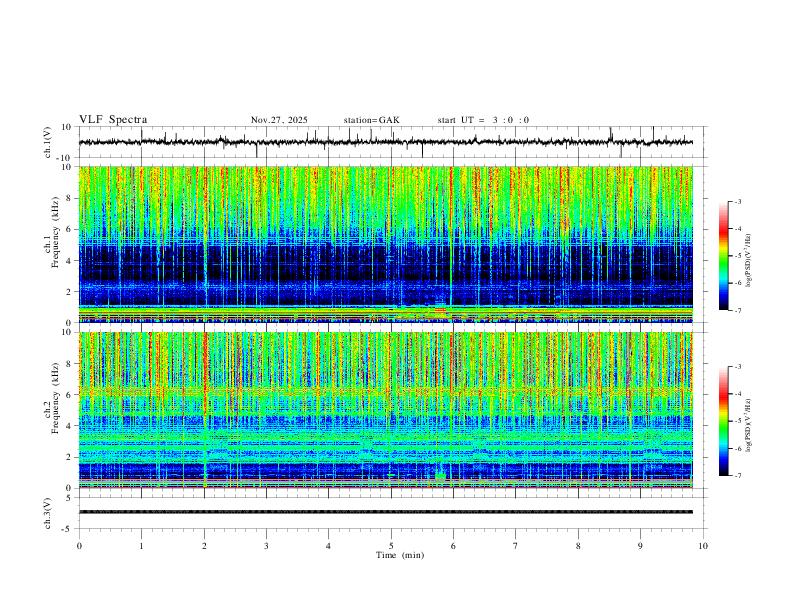Click the ch.3 black signal band
Image resolution: width=792 pixels, height=612 pixels.
[x=386, y=512]
